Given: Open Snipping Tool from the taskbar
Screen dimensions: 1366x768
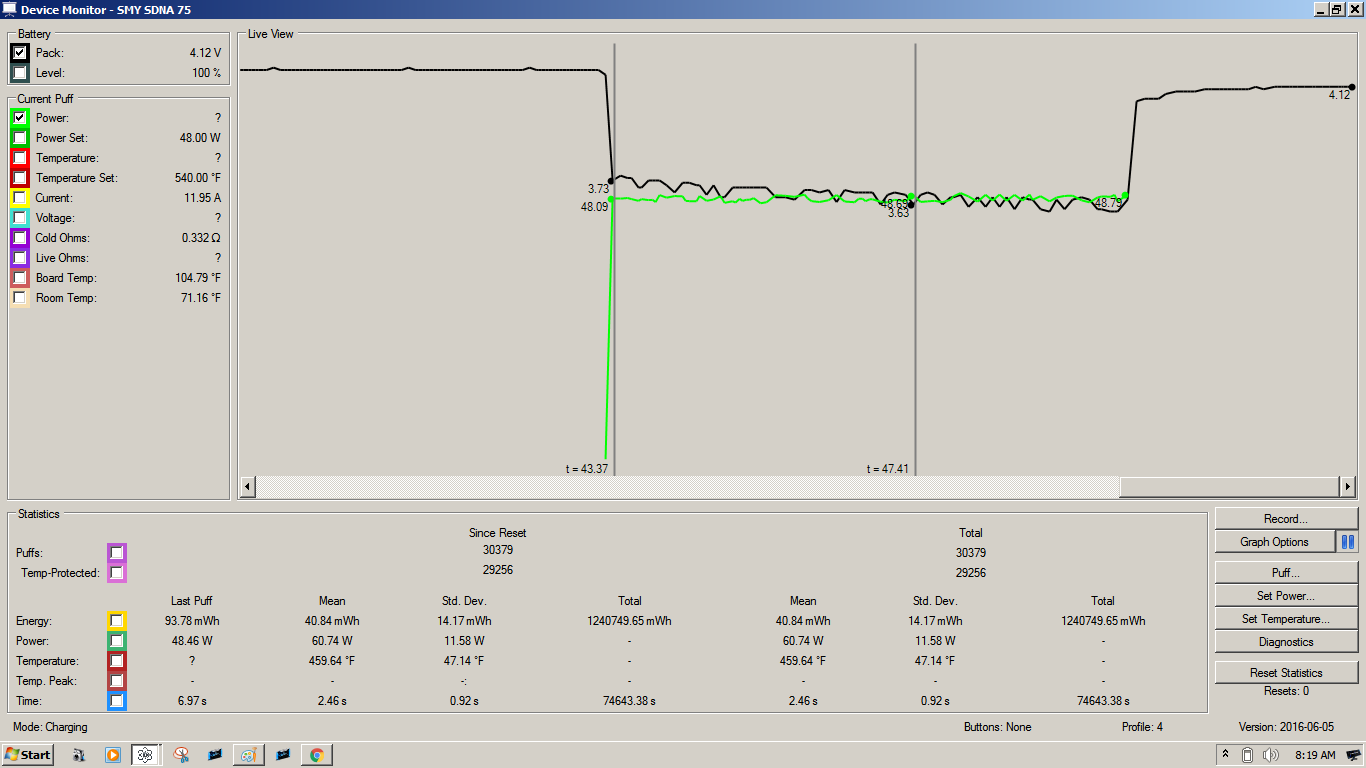Looking at the screenshot, I should [181, 755].
